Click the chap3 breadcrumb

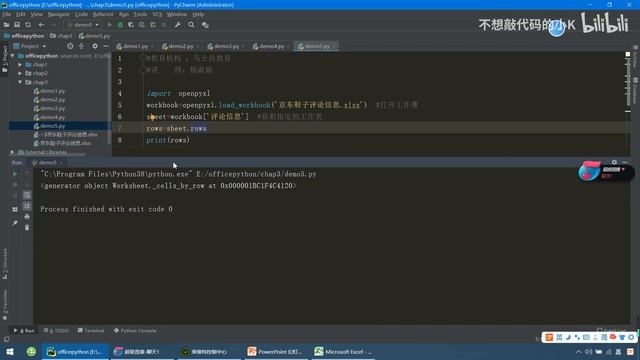pyautogui.click(x=61, y=36)
